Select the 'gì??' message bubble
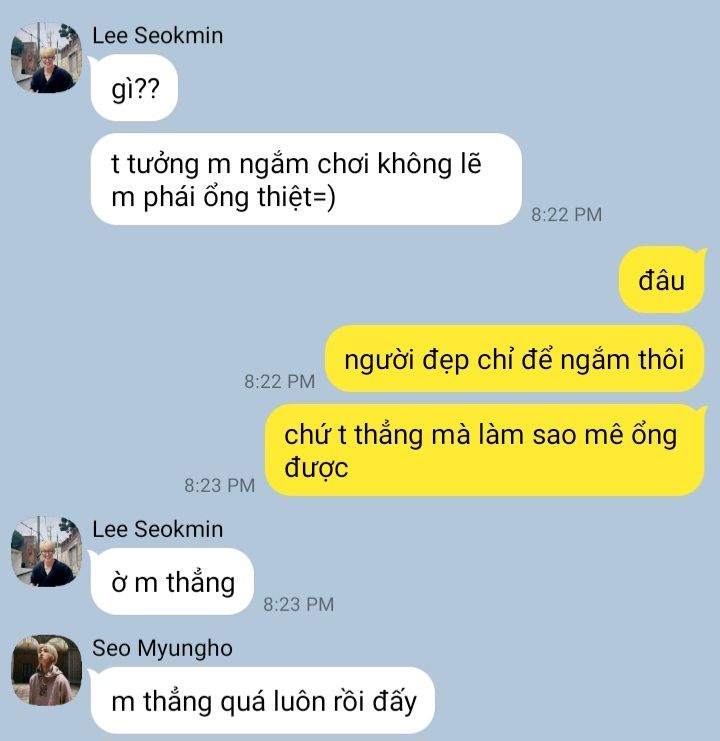 tap(134, 88)
